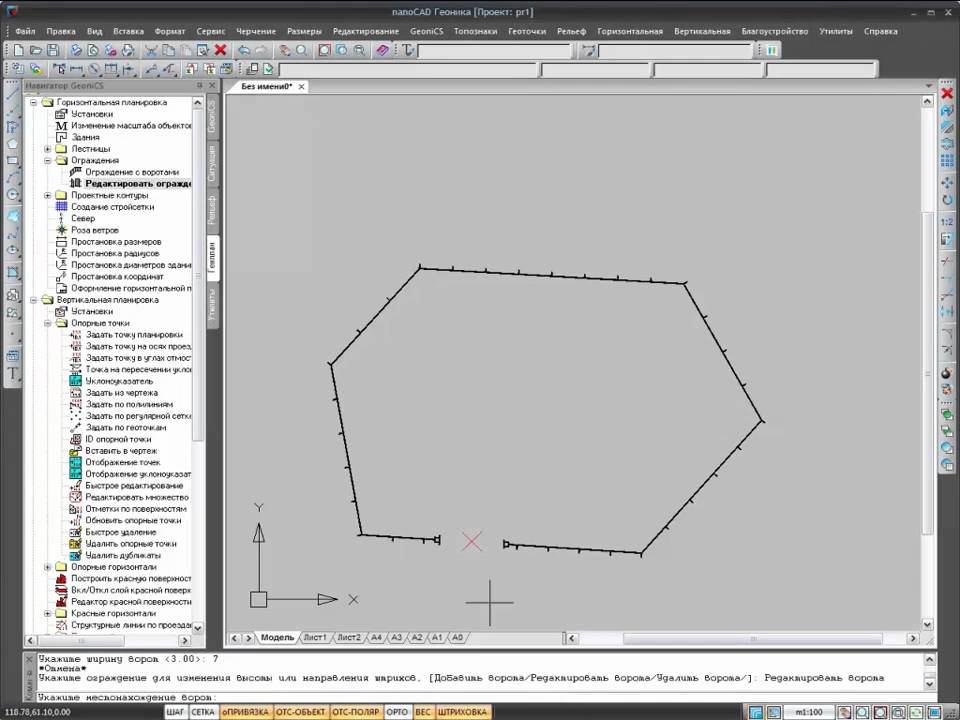960x720 pixels.
Task: Click the Save diskette icon
Action: (53, 50)
